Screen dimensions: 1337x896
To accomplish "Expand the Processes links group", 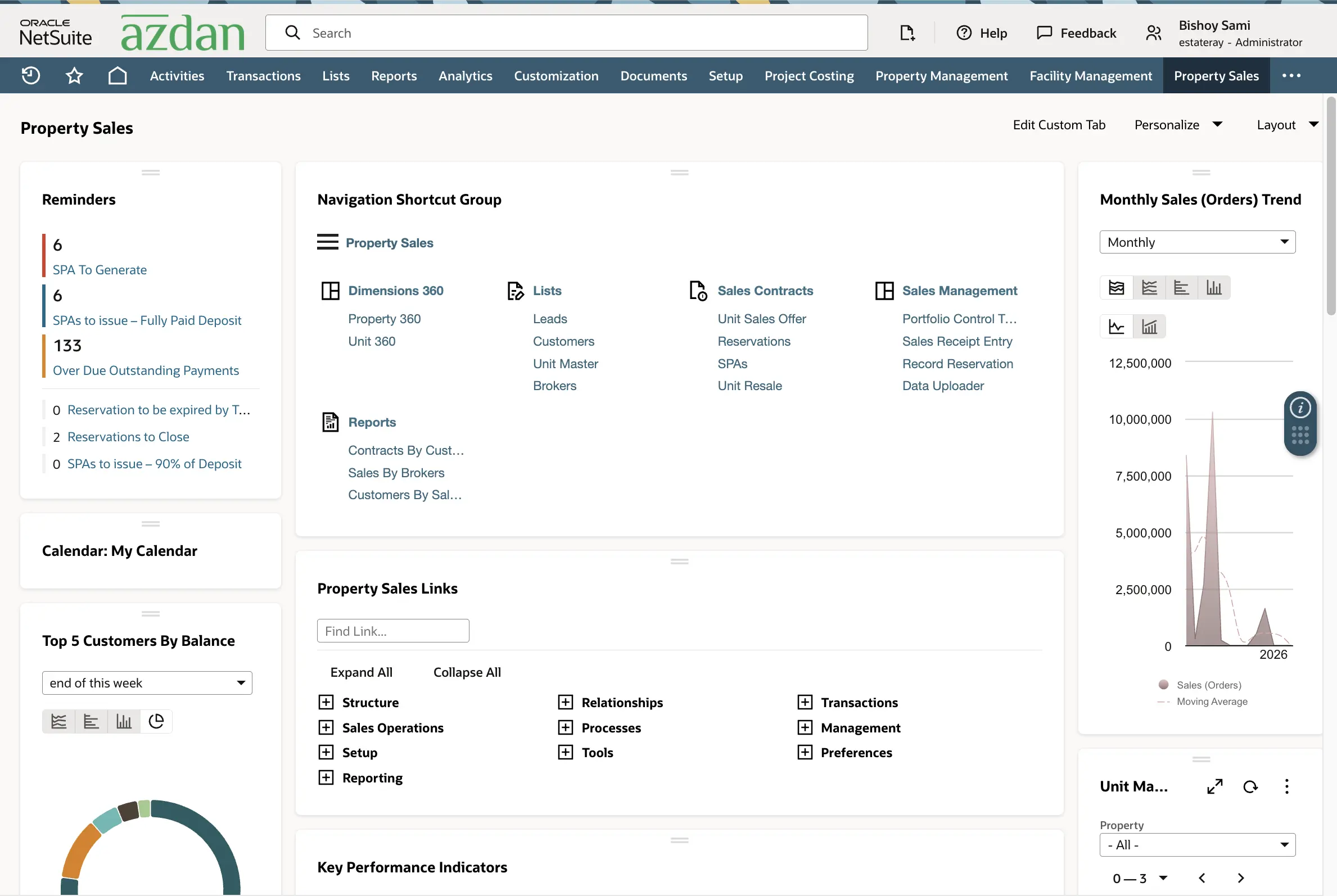I will [x=565, y=727].
